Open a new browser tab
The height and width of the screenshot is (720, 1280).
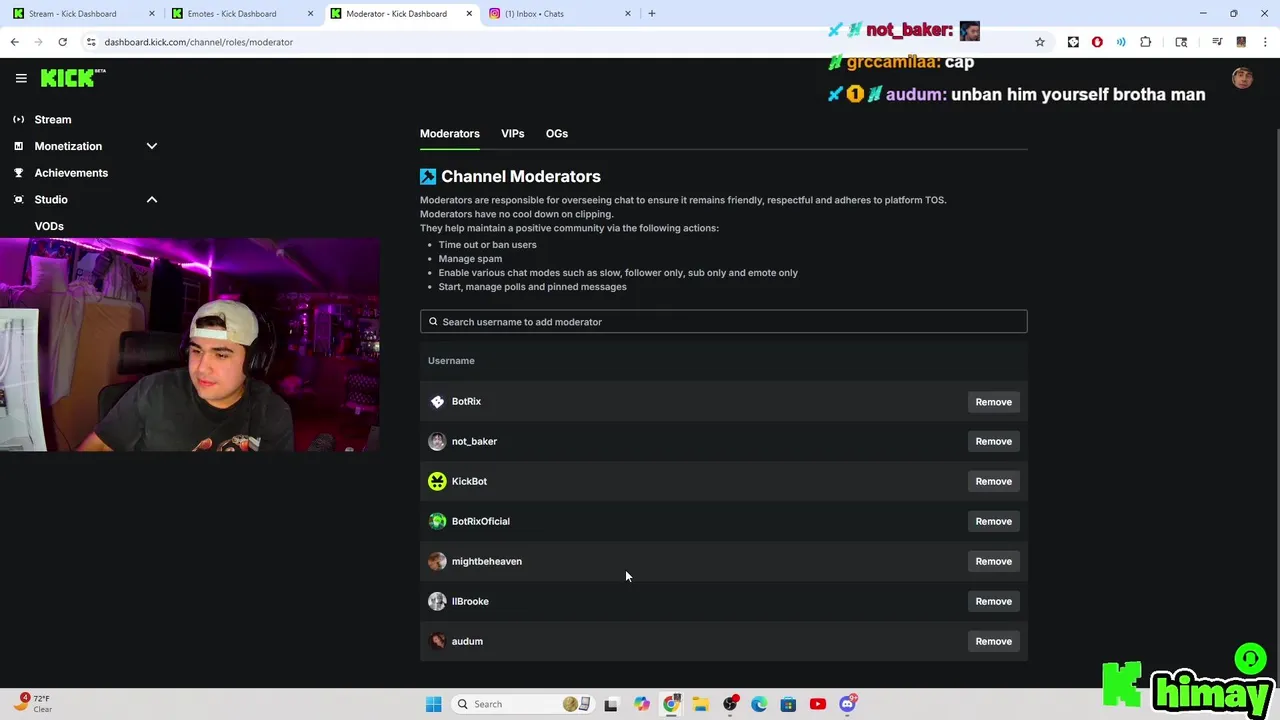click(x=652, y=13)
